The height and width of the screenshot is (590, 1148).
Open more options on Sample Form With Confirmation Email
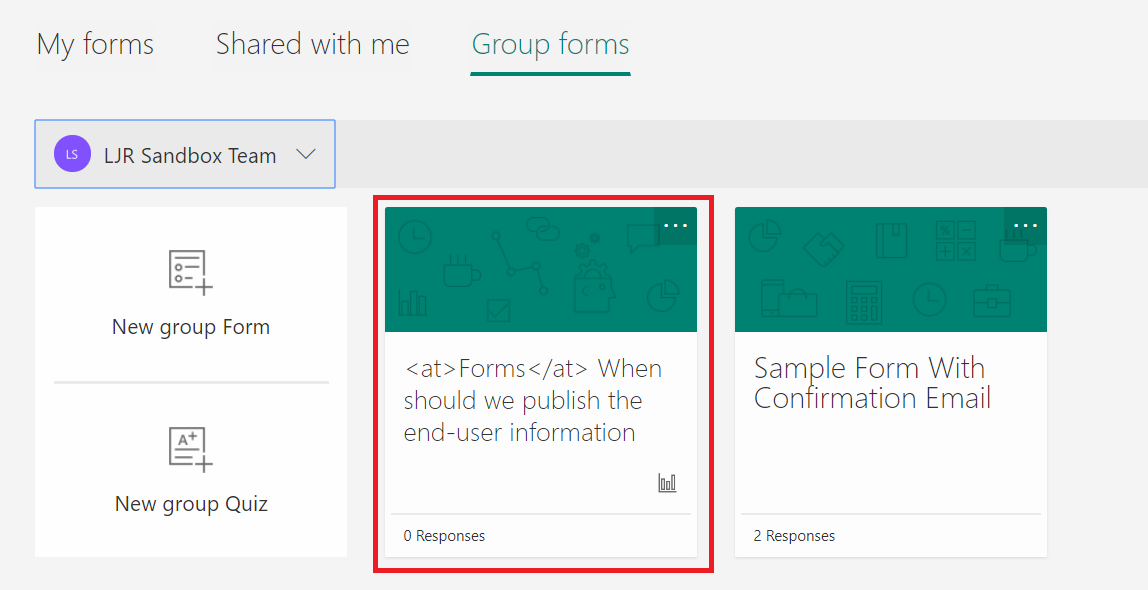click(1025, 225)
